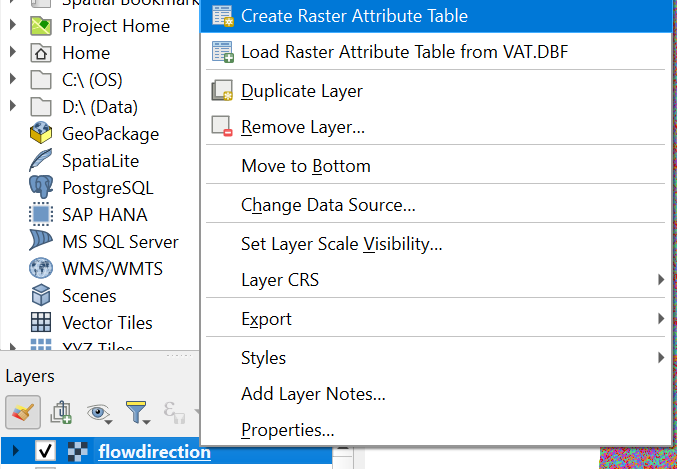The width and height of the screenshot is (677, 469).
Task: Toggle flowdirection layer visibility checkbox
Action: coord(45,451)
